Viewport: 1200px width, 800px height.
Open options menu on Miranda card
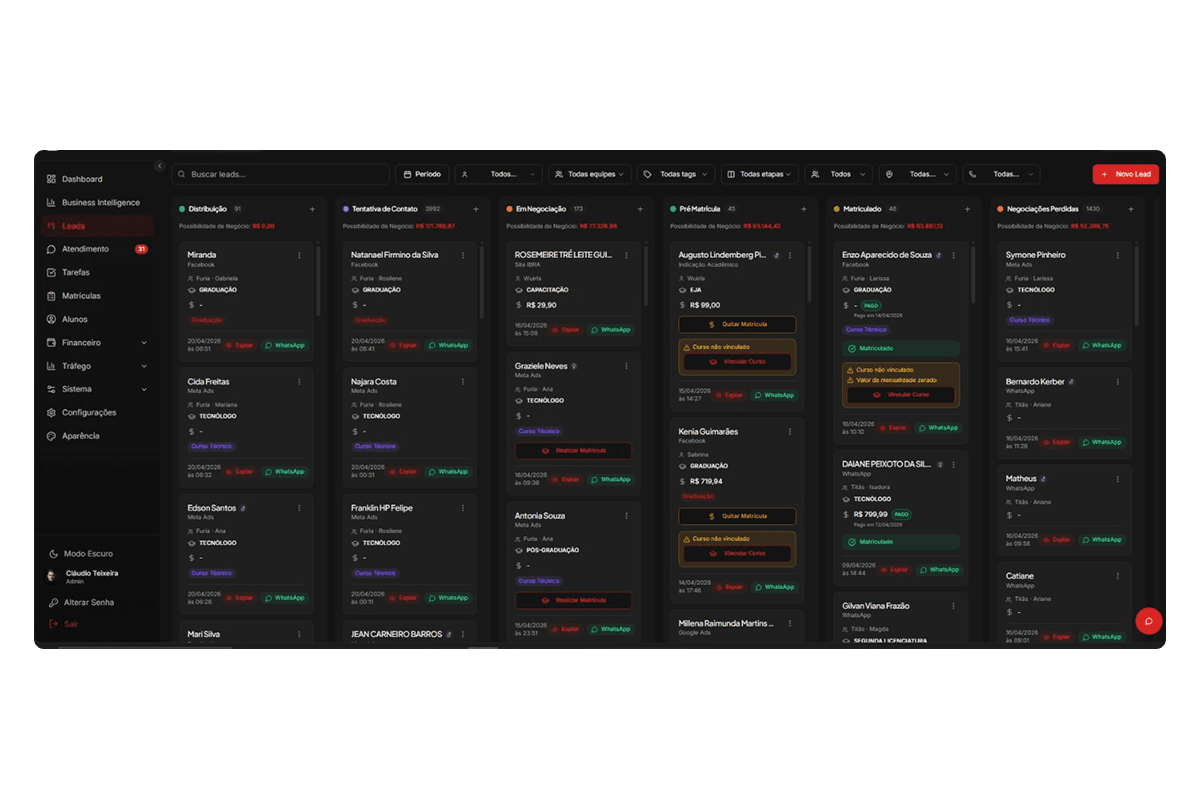tap(298, 255)
